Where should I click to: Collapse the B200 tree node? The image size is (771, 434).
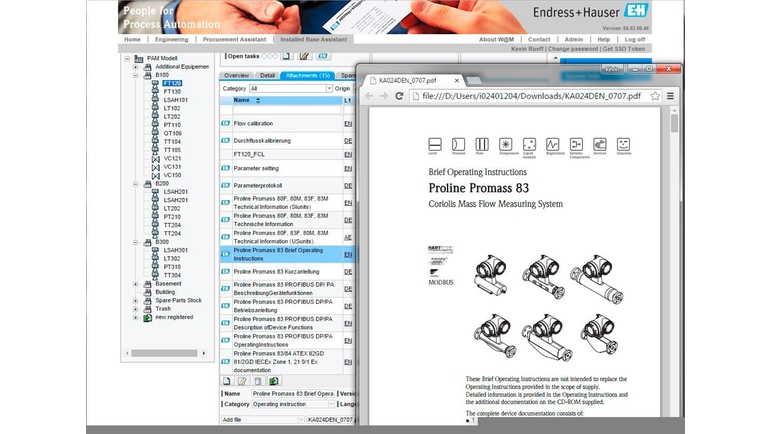pyautogui.click(x=135, y=184)
